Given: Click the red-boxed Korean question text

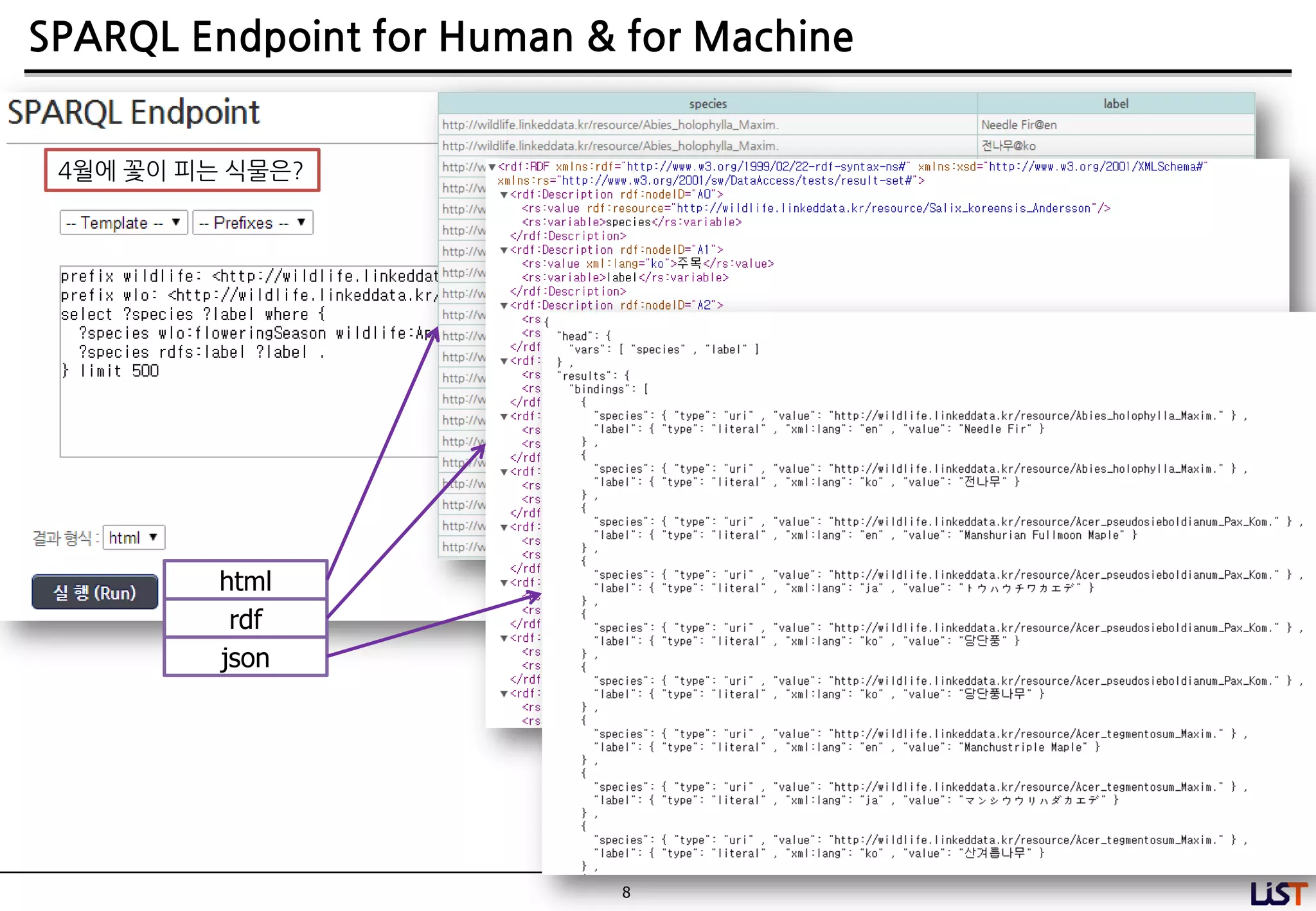Looking at the screenshot, I should (x=181, y=170).
